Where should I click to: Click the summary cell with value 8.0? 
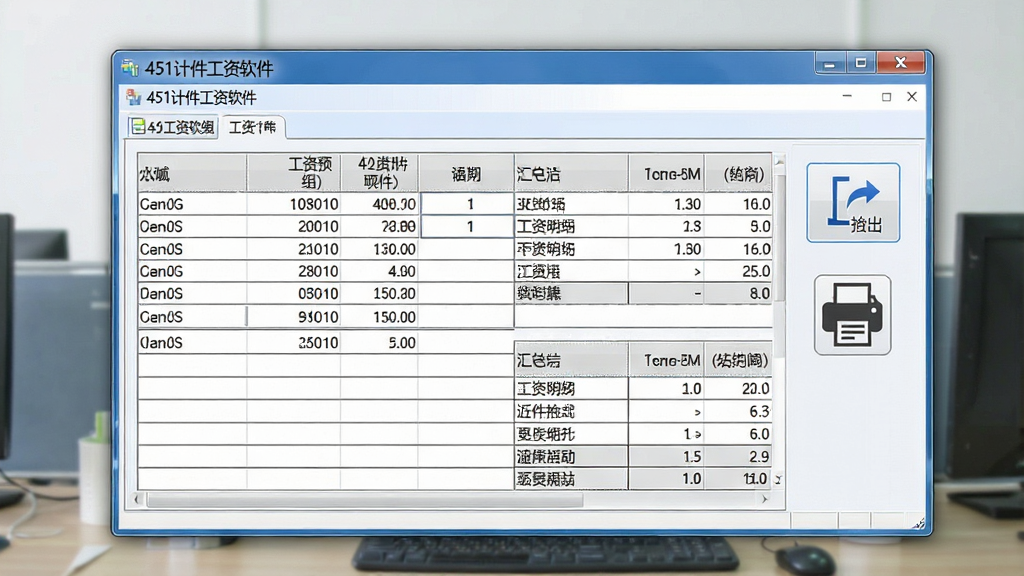(739, 293)
